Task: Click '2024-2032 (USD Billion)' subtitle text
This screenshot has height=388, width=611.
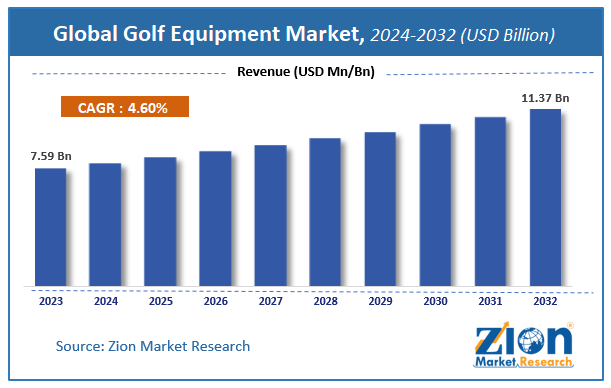Action: click(463, 35)
